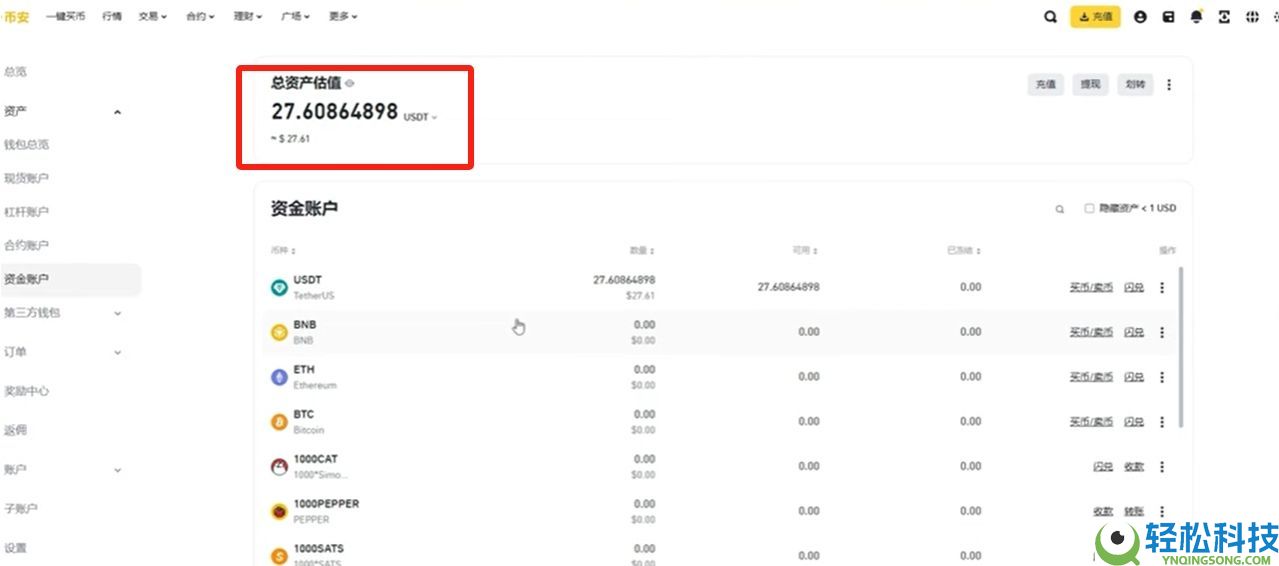Open three-dot menu beside 划转 button

coord(1169,85)
